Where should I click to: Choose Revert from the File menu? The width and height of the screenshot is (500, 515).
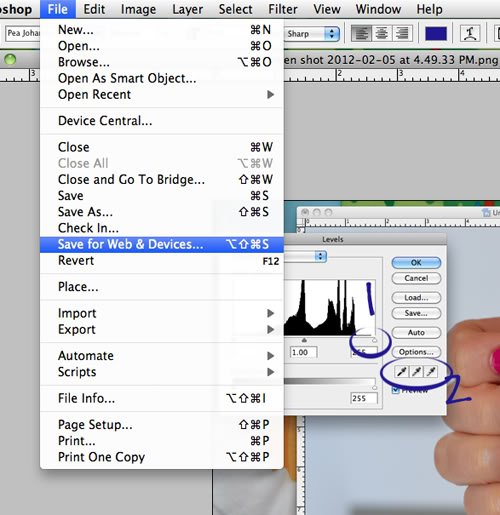pos(162,261)
